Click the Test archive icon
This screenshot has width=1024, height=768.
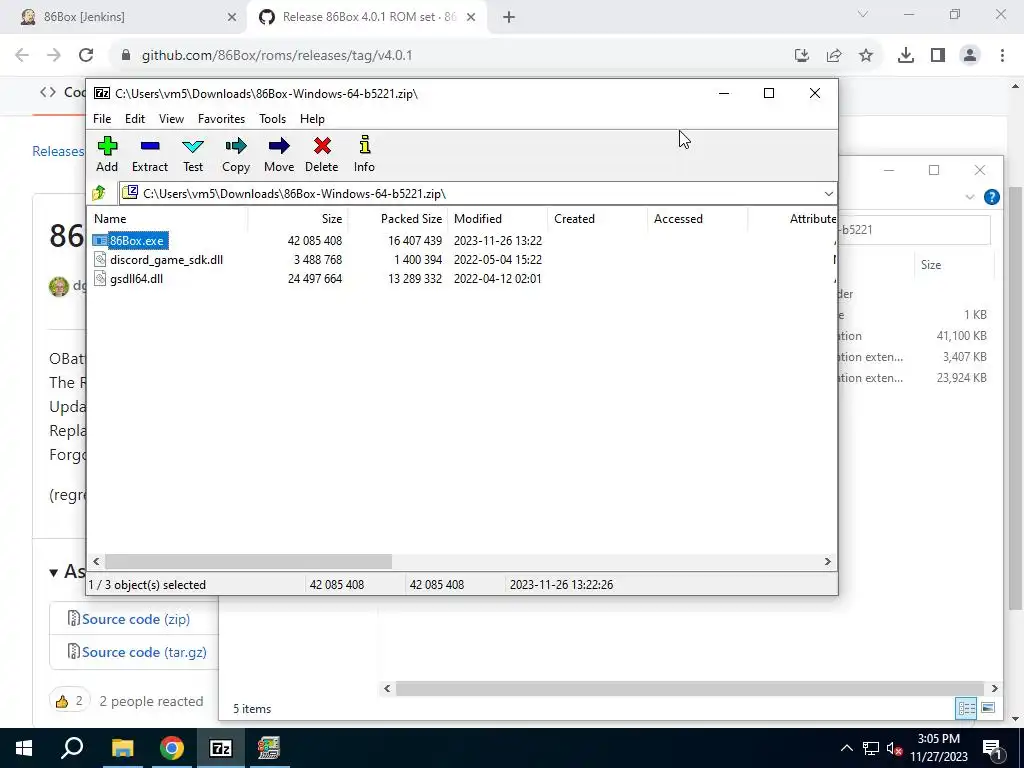click(193, 146)
